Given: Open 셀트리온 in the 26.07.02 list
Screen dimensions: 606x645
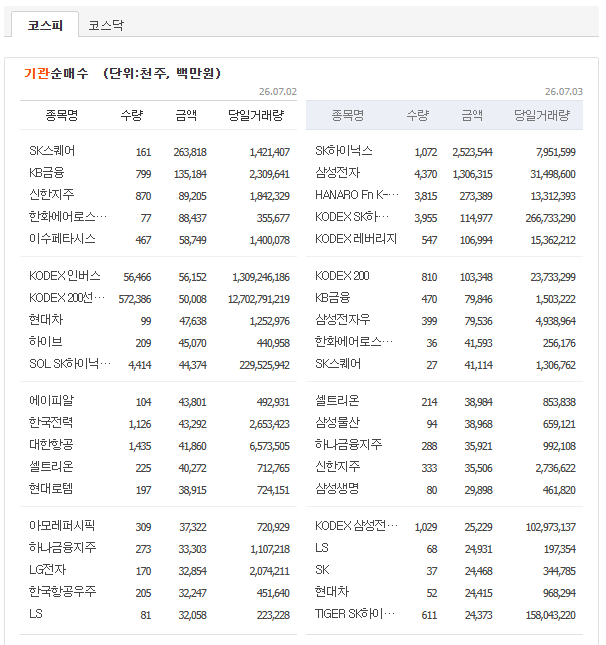Looking at the screenshot, I should coord(51,466).
